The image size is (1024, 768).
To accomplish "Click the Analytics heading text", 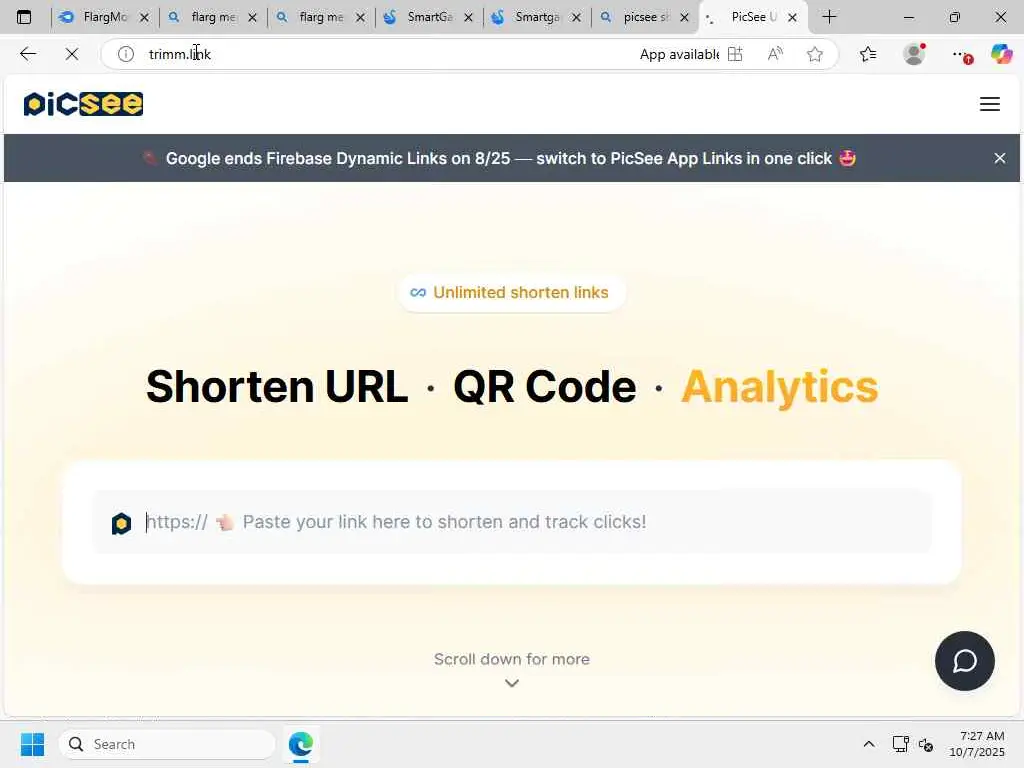I will pyautogui.click(x=780, y=387).
